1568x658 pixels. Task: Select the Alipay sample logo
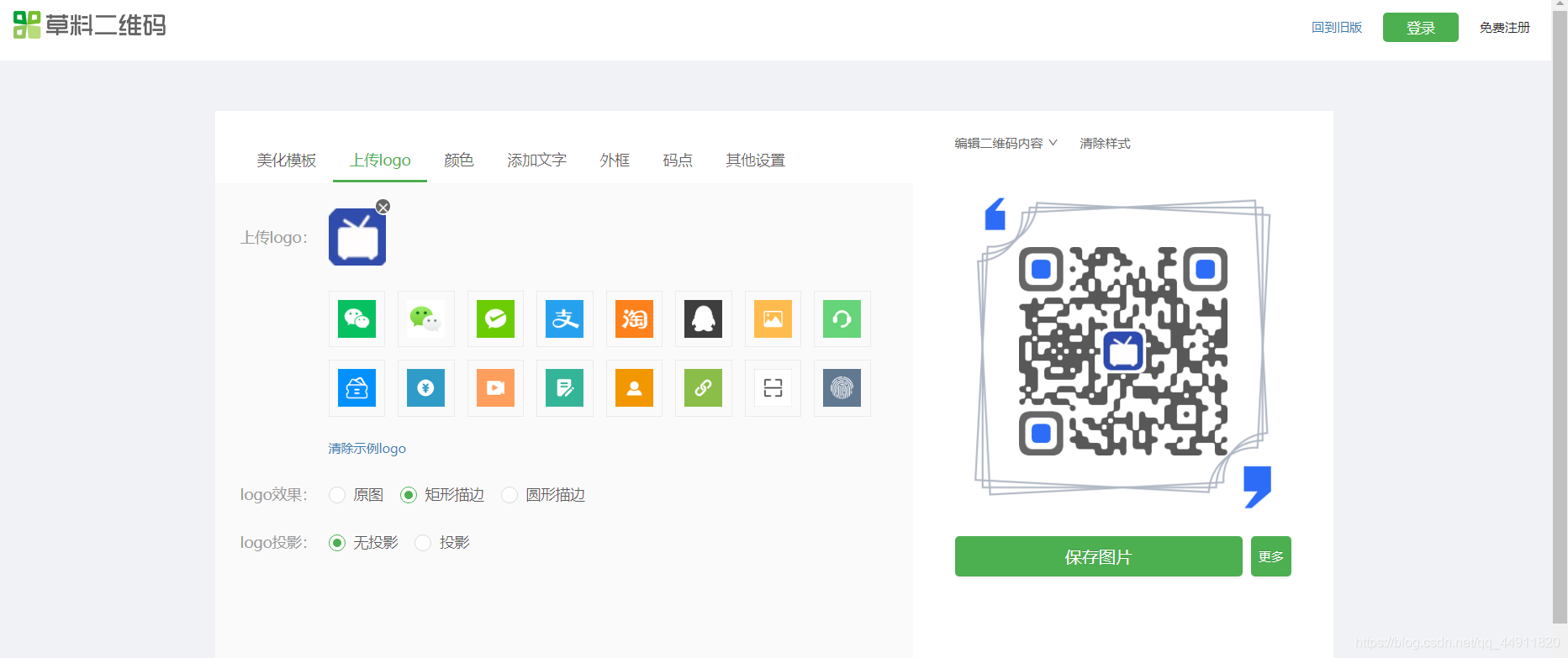coord(565,319)
